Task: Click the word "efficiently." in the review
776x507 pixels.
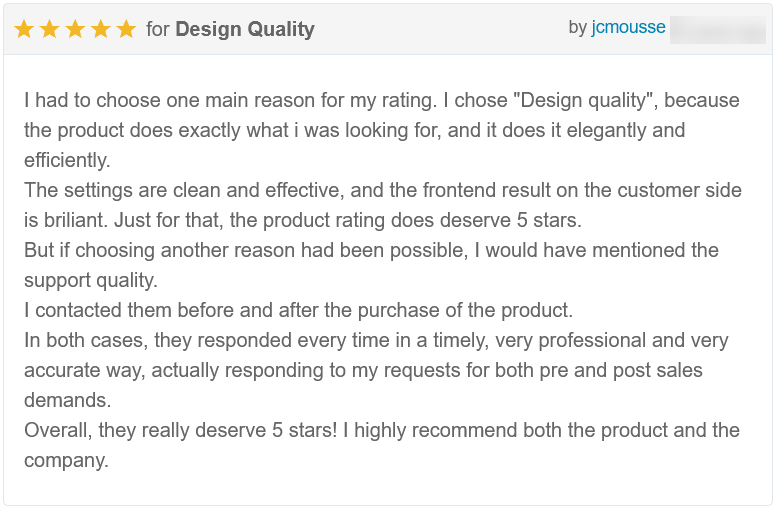Action: [67, 160]
